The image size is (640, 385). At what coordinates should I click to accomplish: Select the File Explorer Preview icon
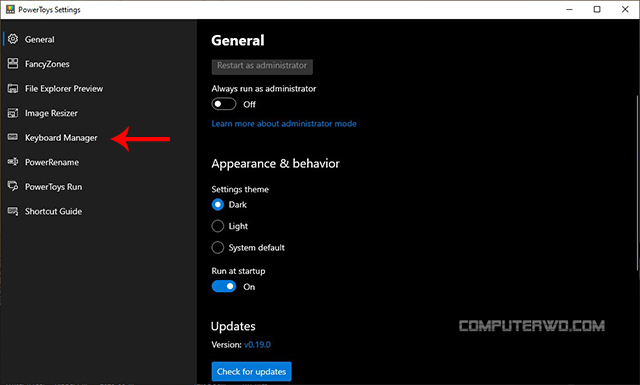pos(13,88)
